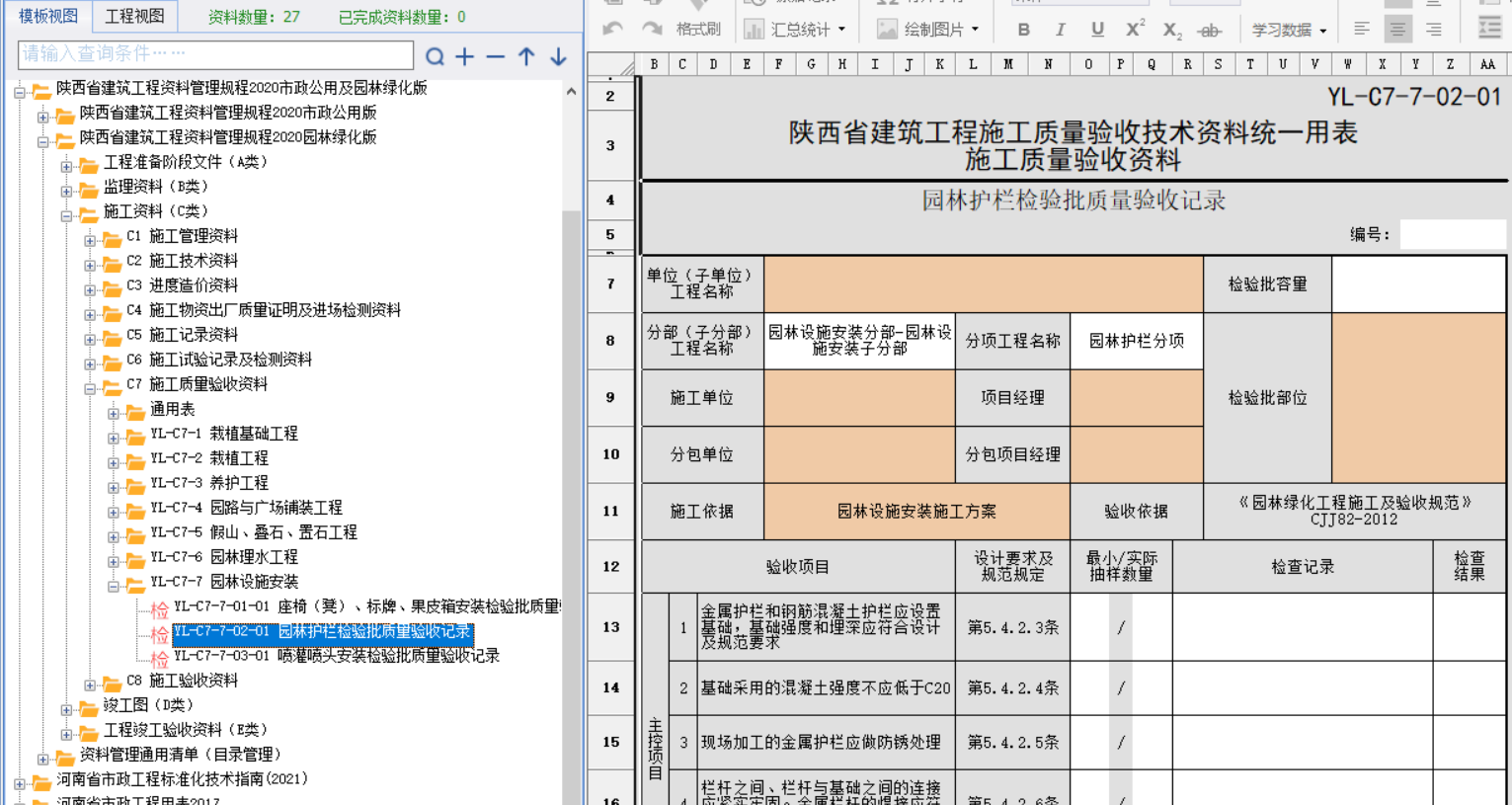Apply bold formatting with B icon

[x=1024, y=30]
